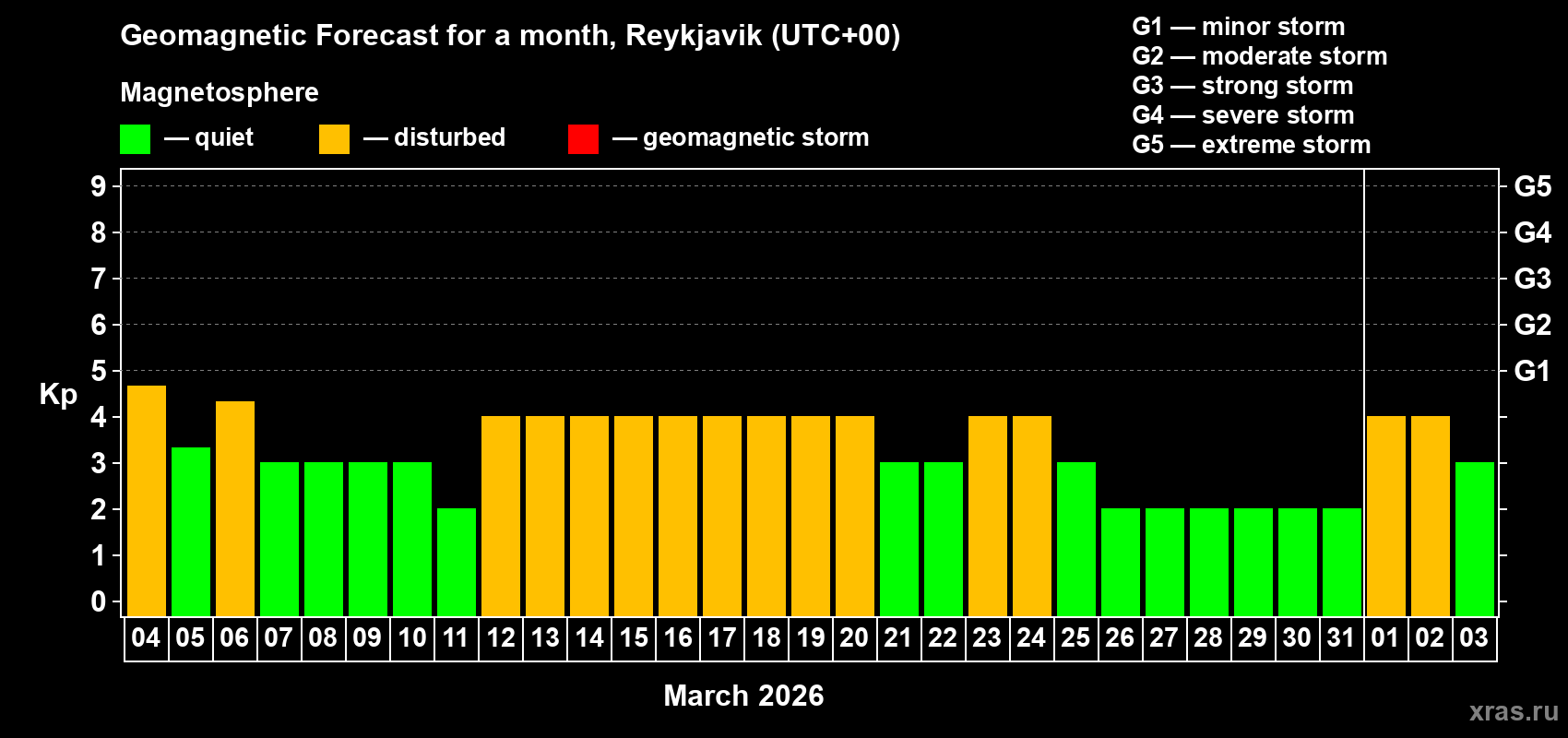Click the date label 09
1568x738 pixels.
pos(367,638)
